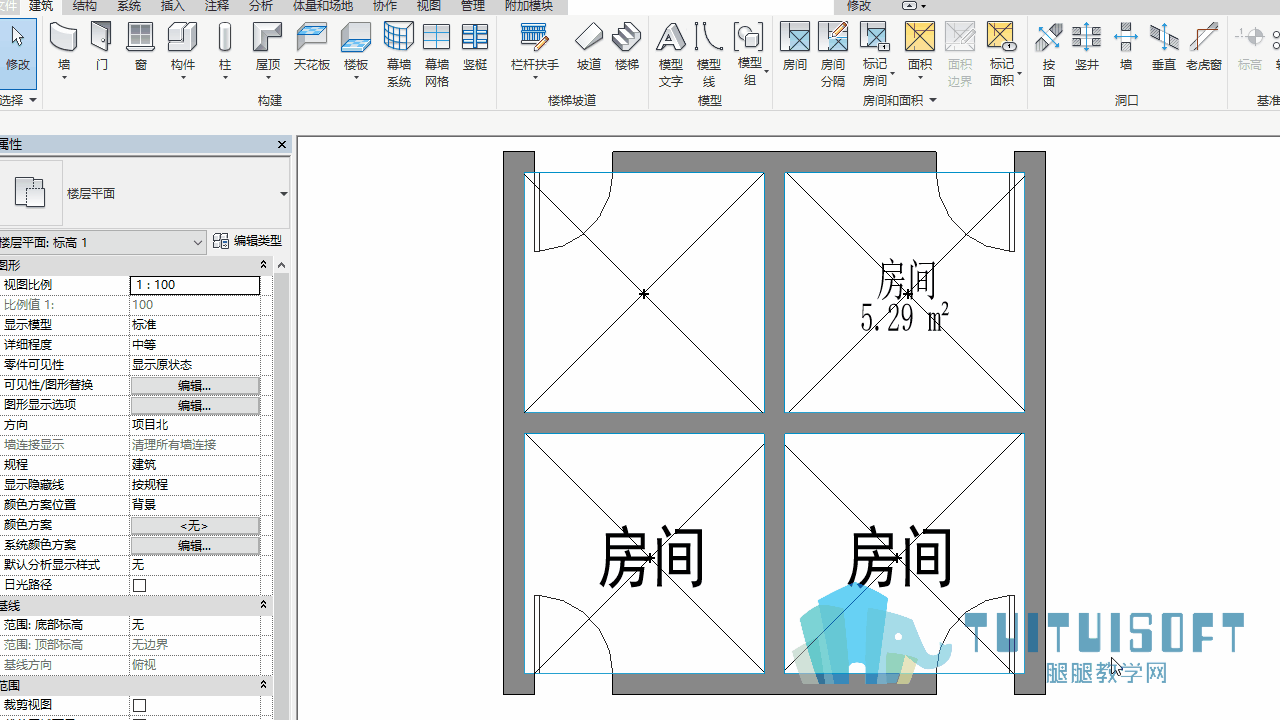Screen dimensions: 1280x720
Task: Collapse the 图形 properties section
Action: click(x=264, y=265)
